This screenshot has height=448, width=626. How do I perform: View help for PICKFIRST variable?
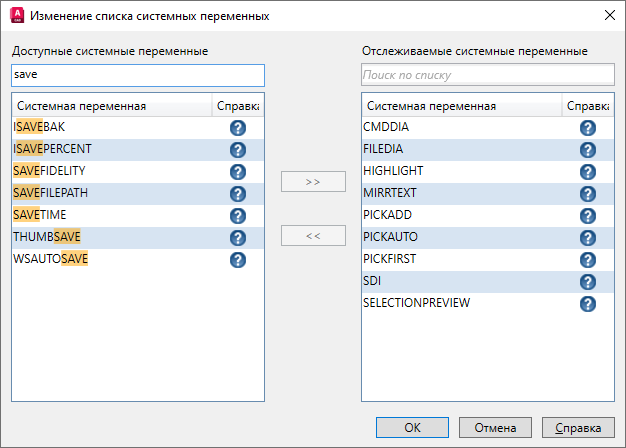pyautogui.click(x=588, y=260)
